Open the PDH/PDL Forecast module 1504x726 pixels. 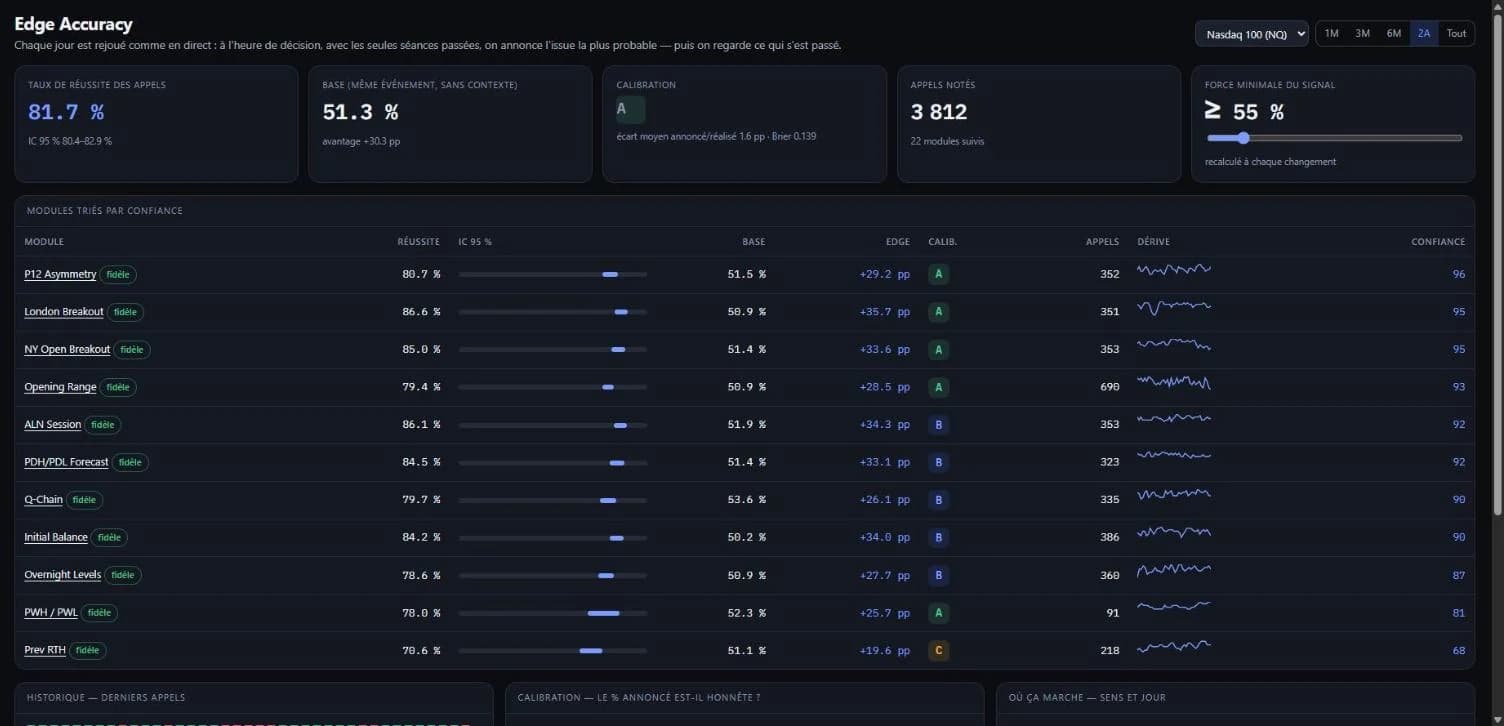pyautogui.click(x=66, y=462)
